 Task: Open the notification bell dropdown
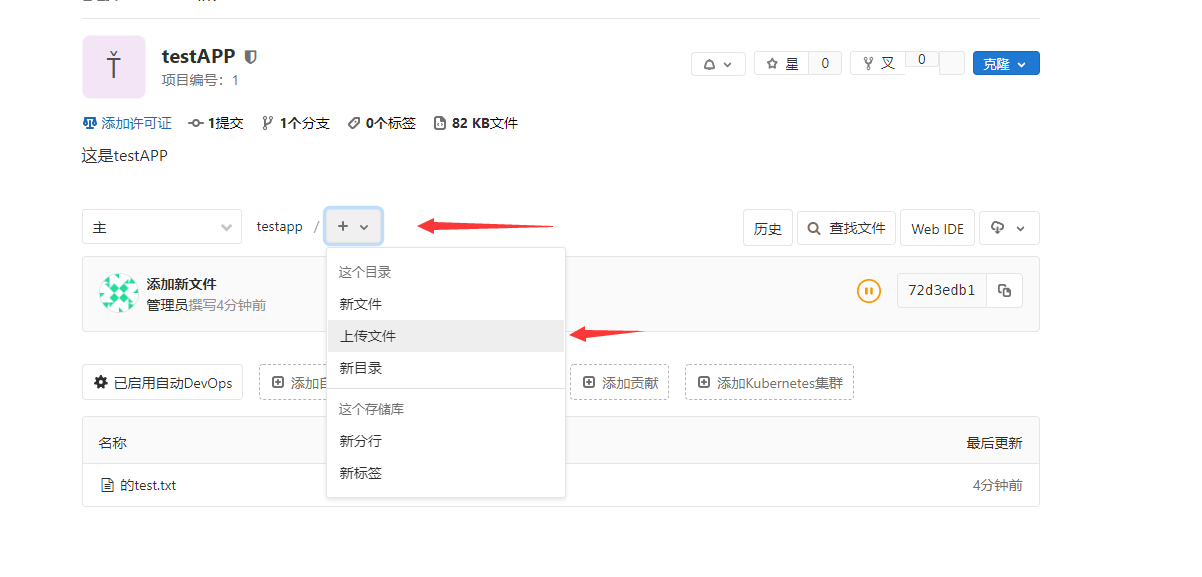718,64
